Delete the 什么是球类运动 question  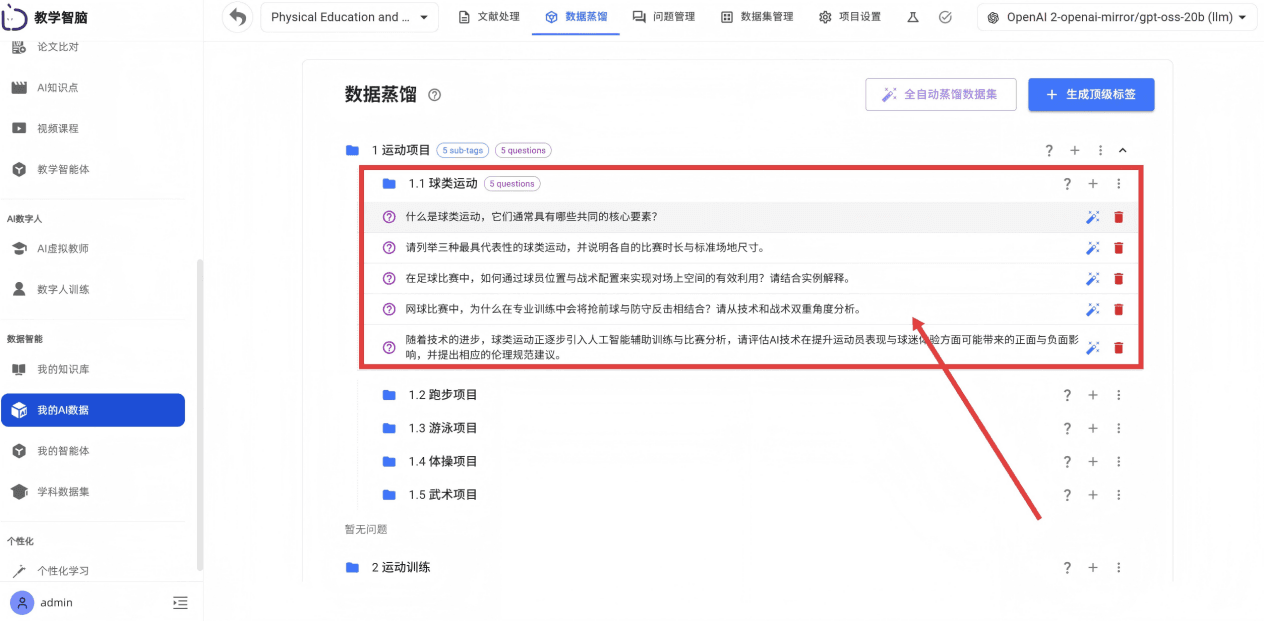[1119, 217]
